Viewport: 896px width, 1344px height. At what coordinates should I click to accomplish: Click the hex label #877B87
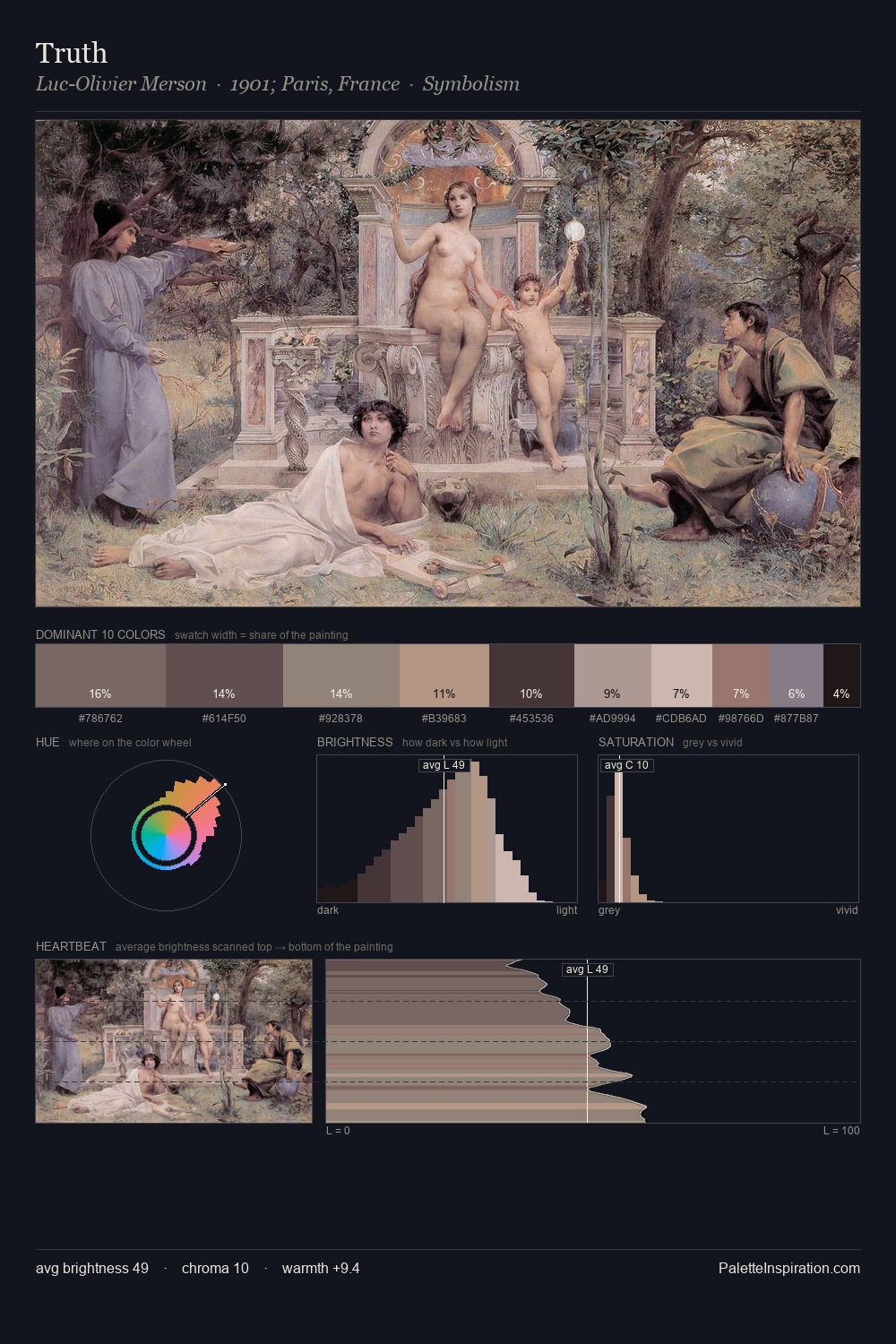[x=797, y=718]
